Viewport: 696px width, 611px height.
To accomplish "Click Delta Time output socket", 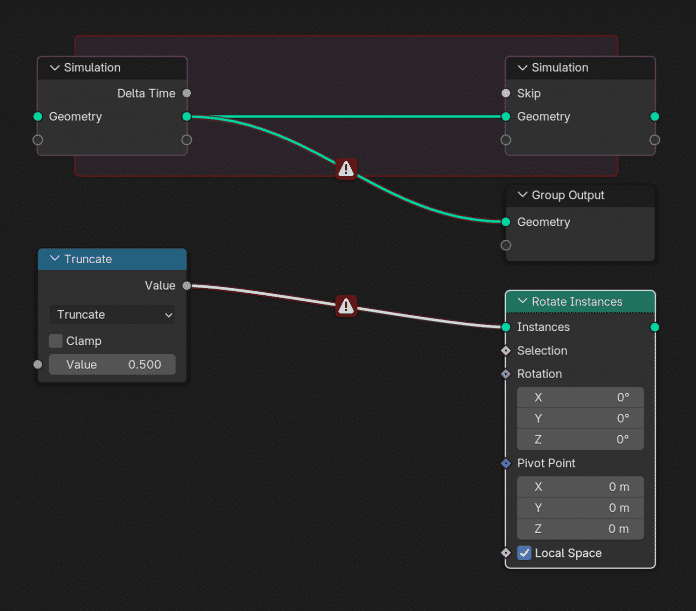I will click(187, 93).
